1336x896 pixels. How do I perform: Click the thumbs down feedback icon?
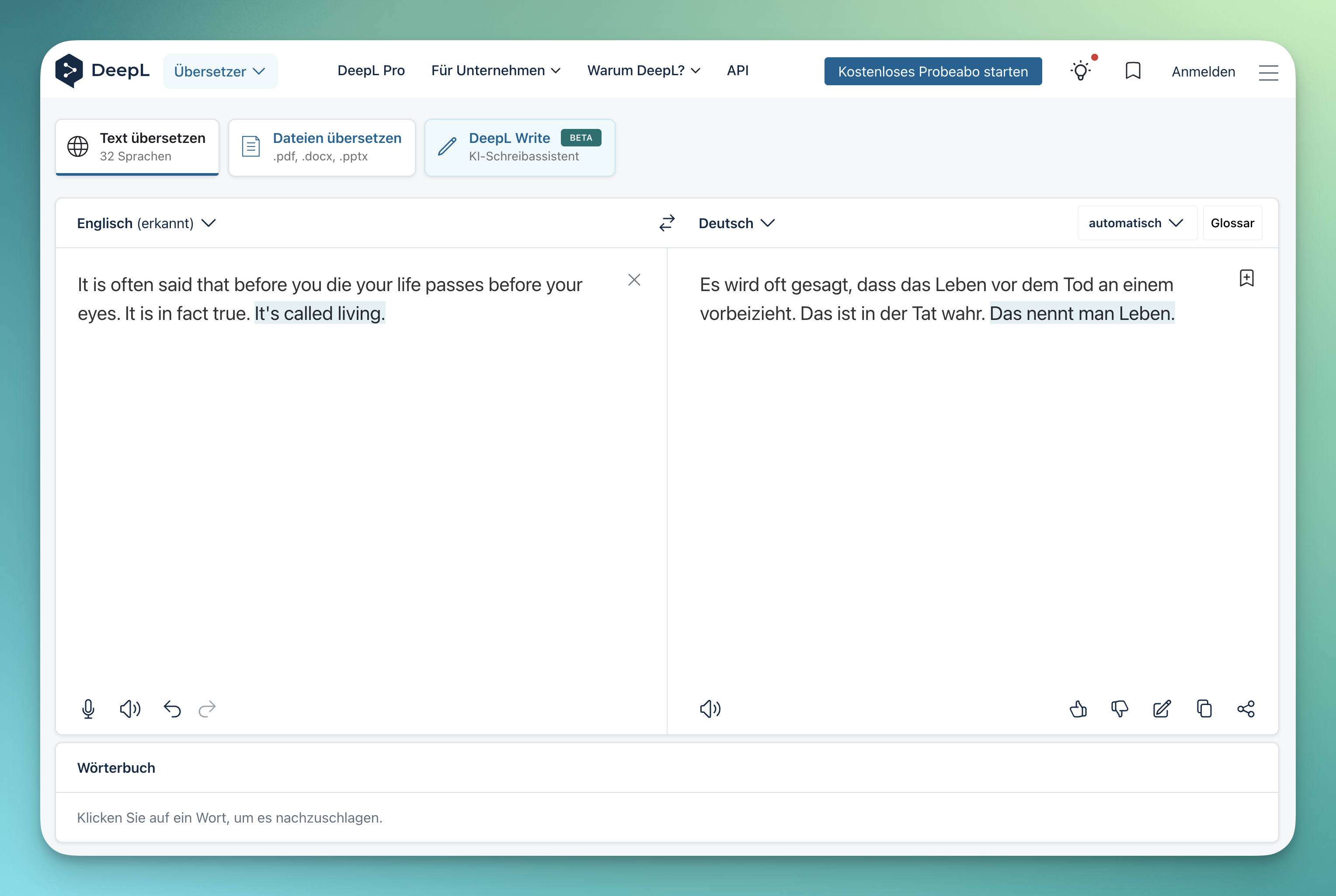(1120, 708)
